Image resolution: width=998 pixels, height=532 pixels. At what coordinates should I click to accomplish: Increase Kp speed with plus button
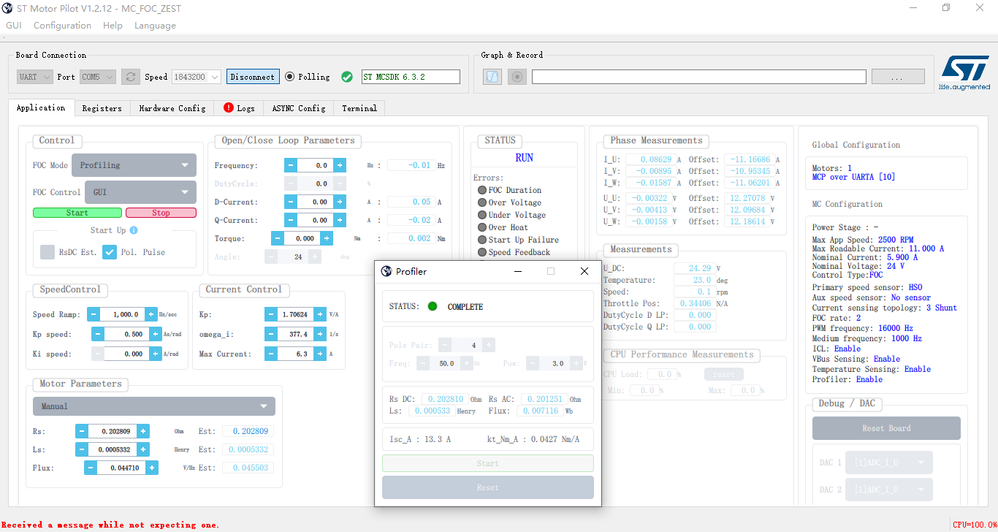point(155,334)
